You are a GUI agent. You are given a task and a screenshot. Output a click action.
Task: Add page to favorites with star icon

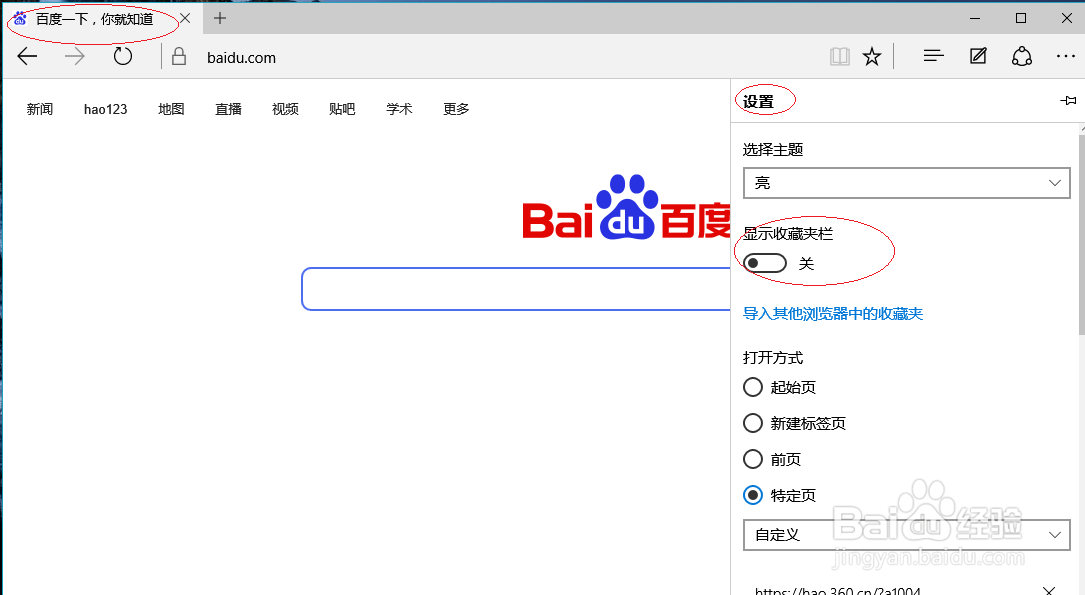click(872, 56)
